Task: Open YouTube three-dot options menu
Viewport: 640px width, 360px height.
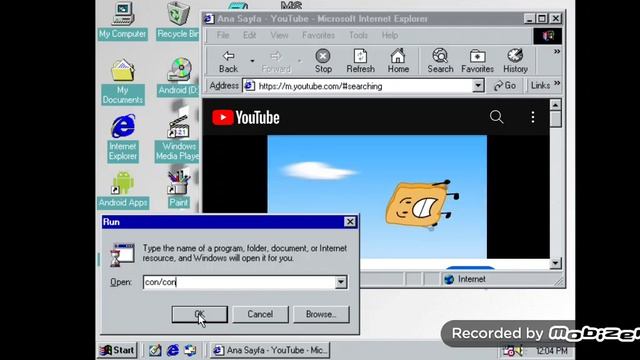Action: click(x=533, y=117)
